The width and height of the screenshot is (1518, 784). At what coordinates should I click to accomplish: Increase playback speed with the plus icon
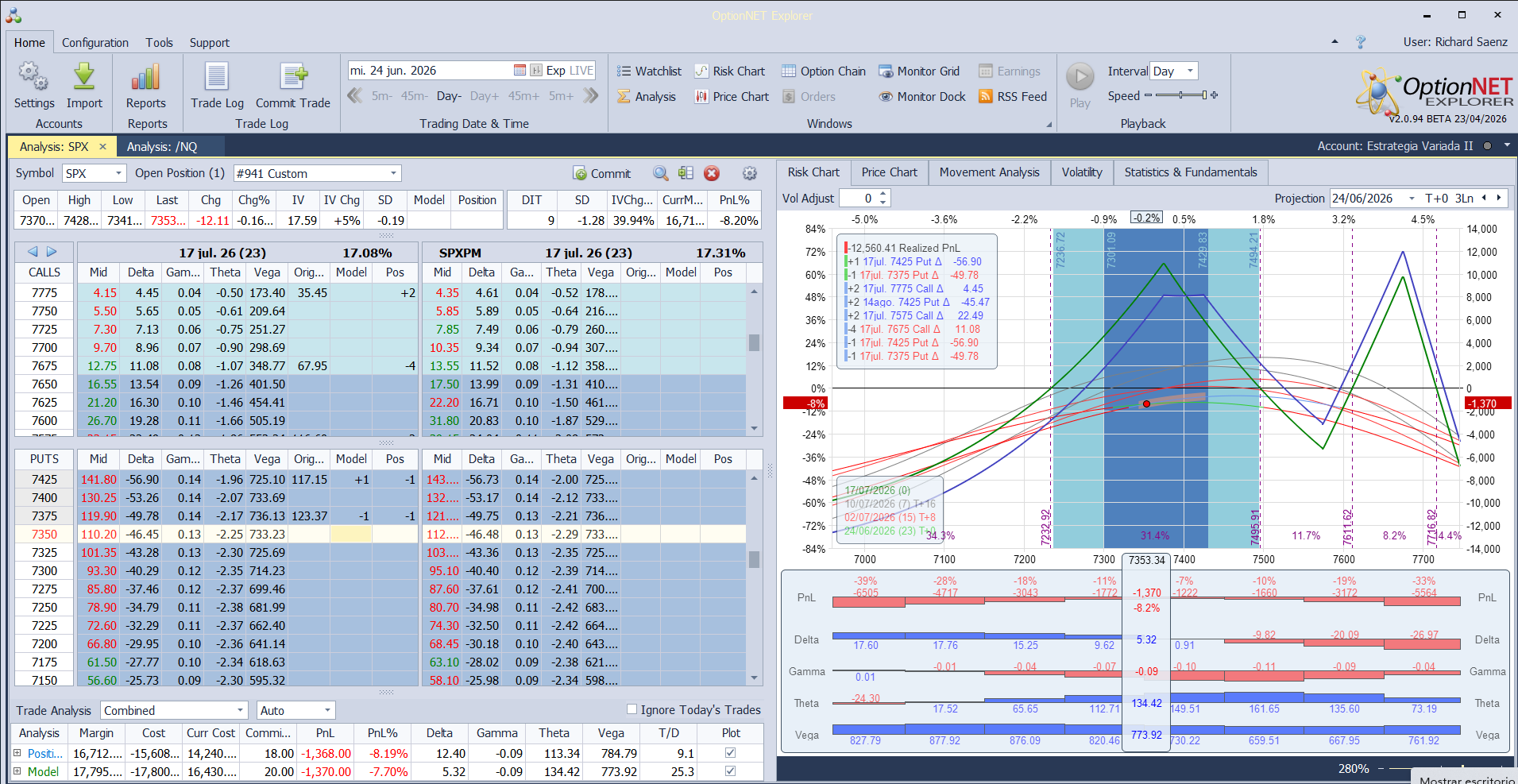point(1214,96)
